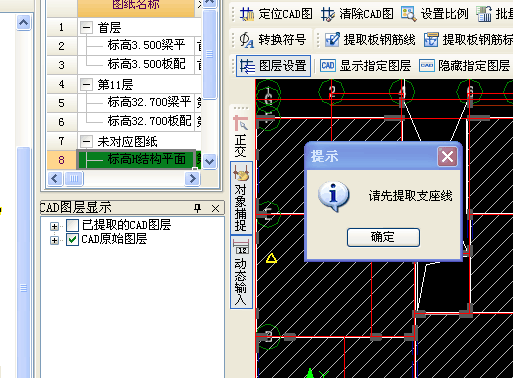This screenshot has width=513, height=378.
Task: Click the 清除CAD图 toolbar icon
Action: click(x=328, y=14)
